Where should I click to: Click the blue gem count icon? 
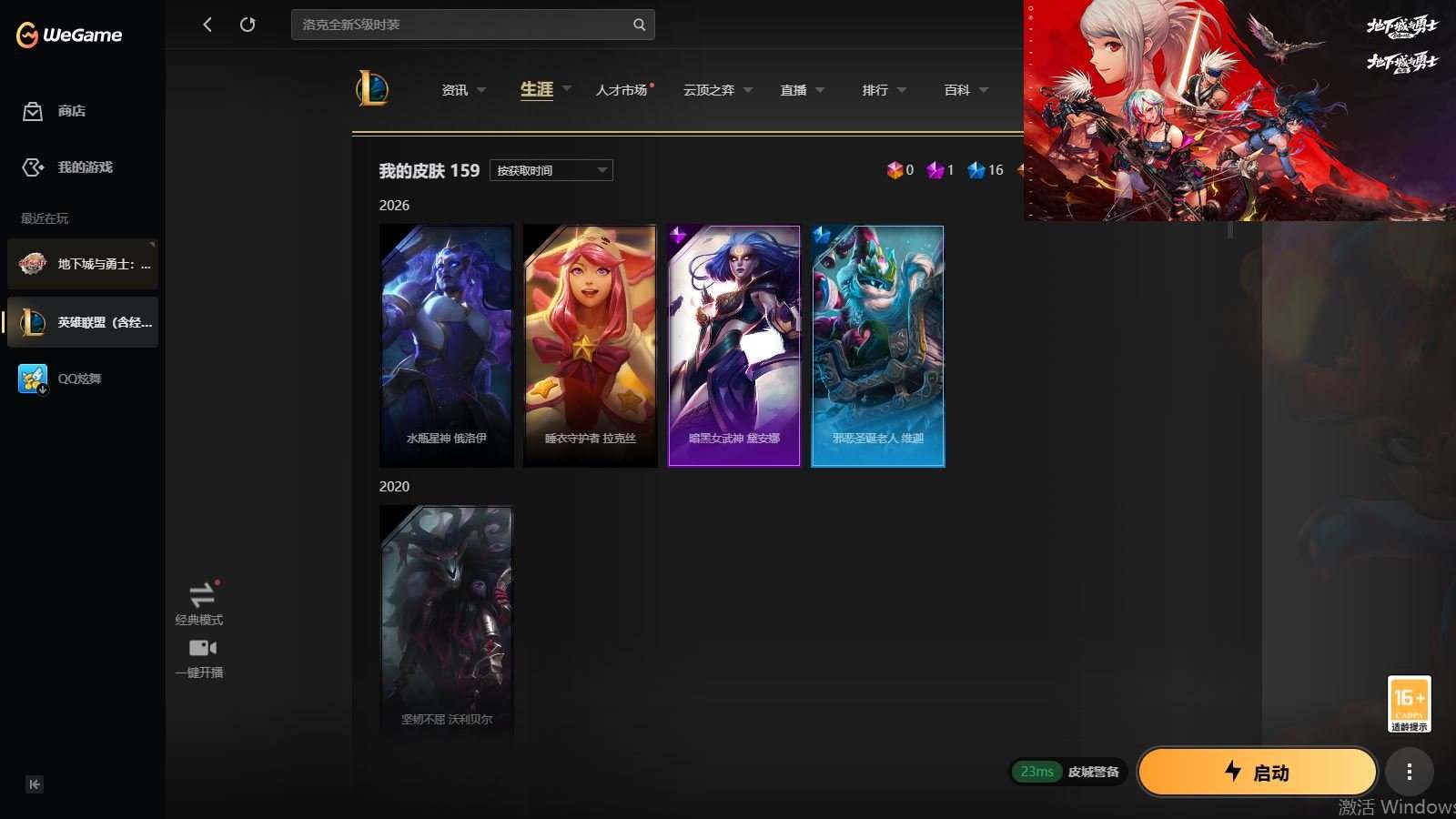point(976,170)
